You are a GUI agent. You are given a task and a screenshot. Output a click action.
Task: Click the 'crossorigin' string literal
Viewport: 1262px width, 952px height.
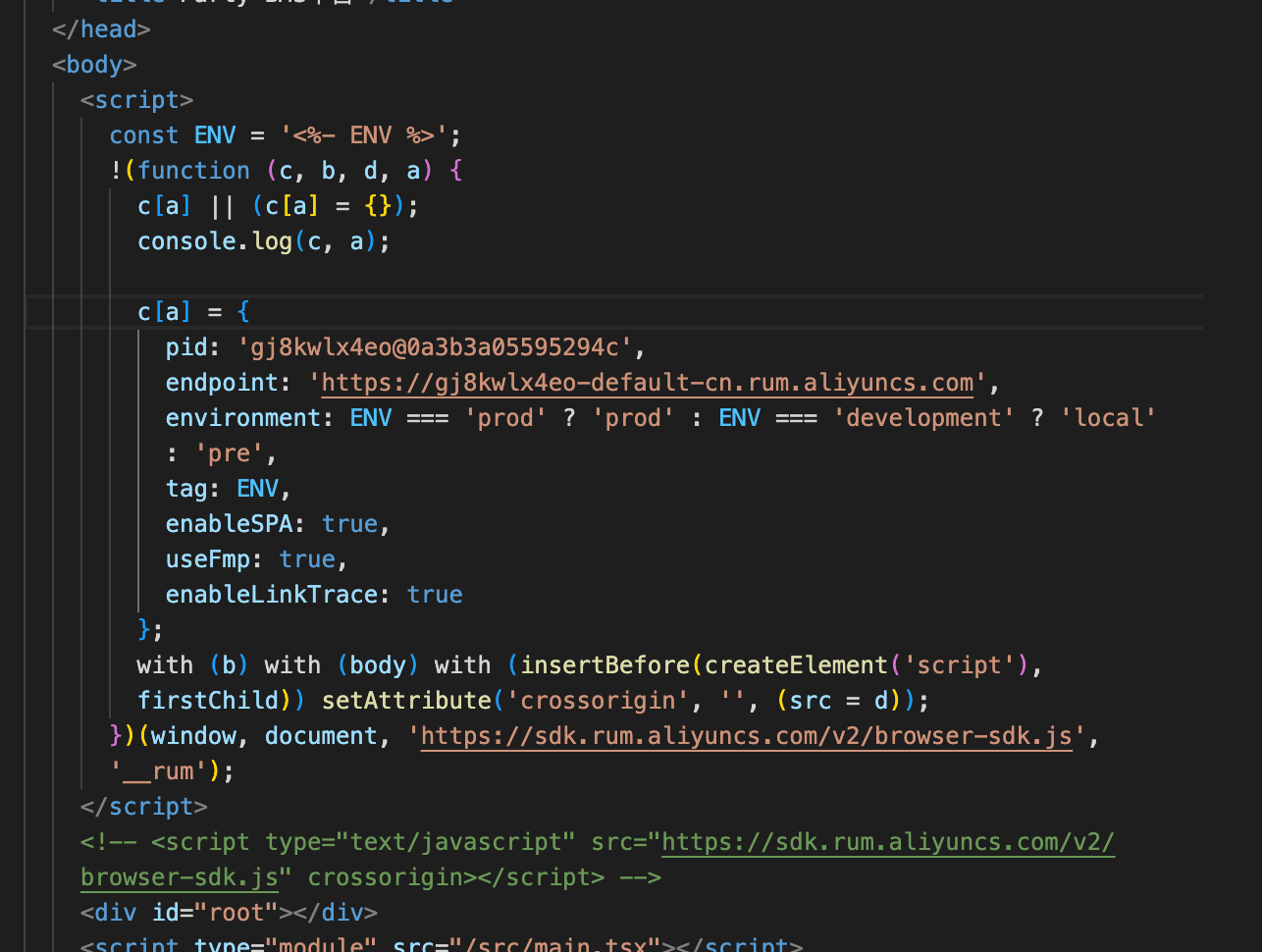[598, 701]
